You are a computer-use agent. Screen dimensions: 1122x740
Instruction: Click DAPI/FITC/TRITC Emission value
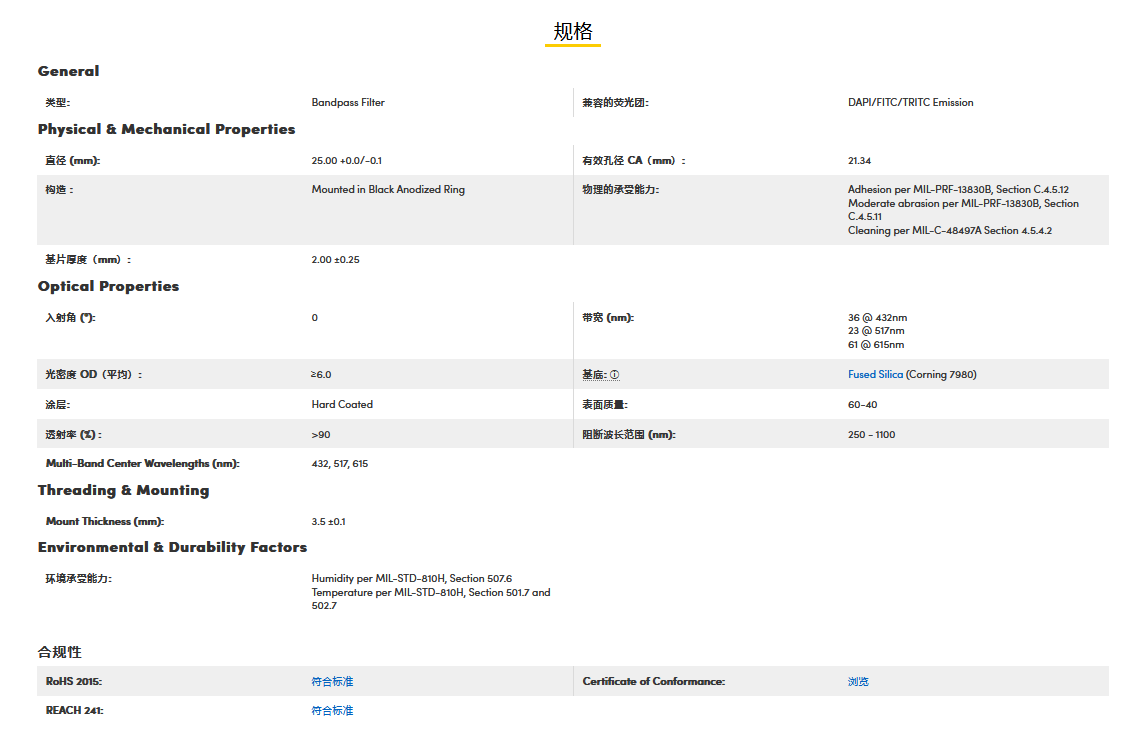pos(910,102)
